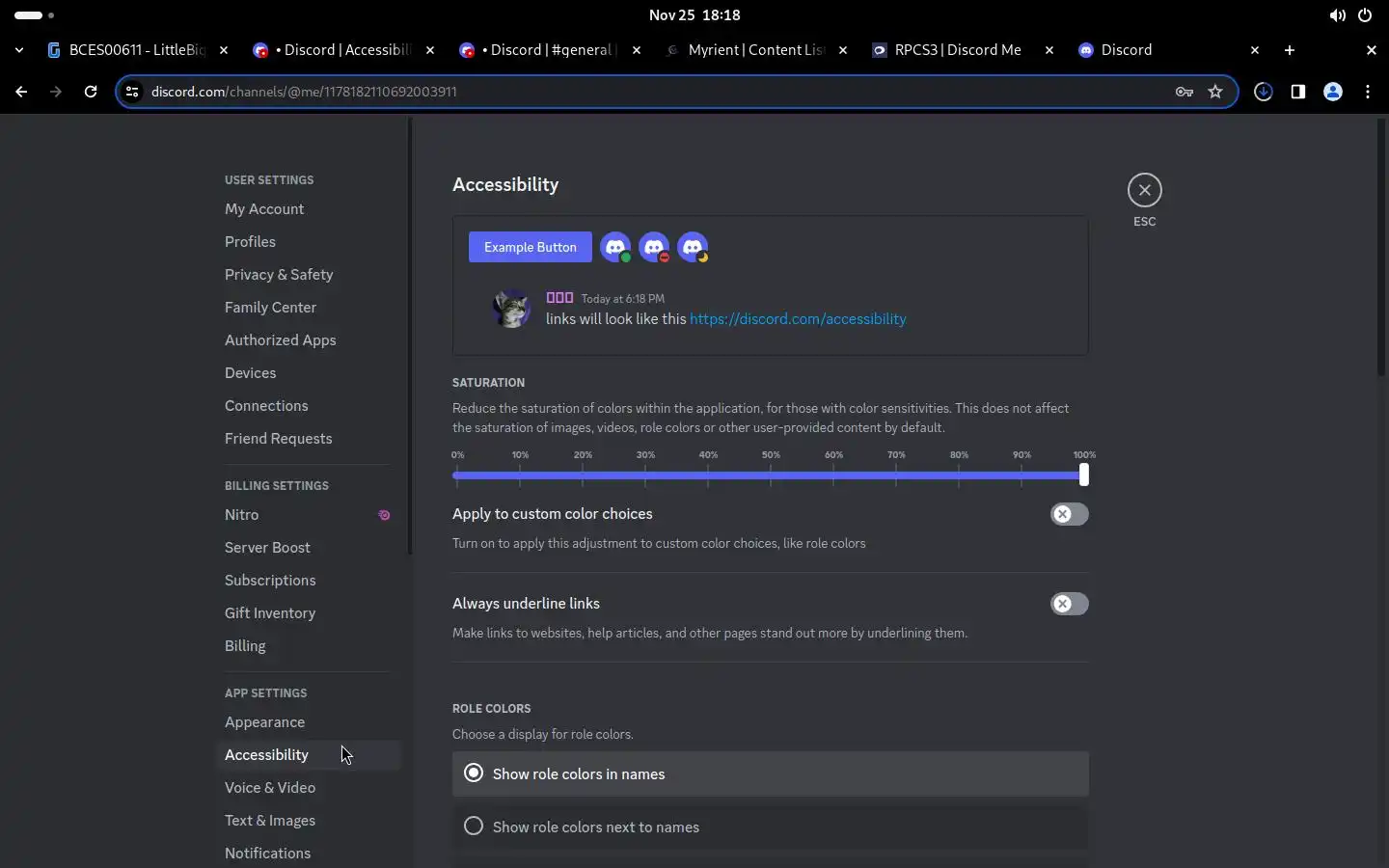Close the Myrient Content List tab
Image resolution: width=1389 pixels, height=868 pixels.
(x=843, y=50)
